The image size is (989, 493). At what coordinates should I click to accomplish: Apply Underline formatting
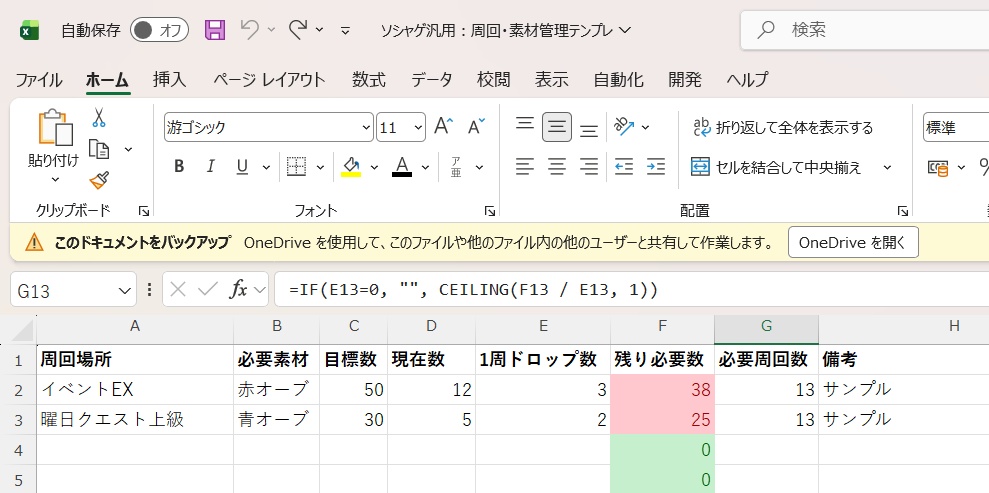[242, 167]
